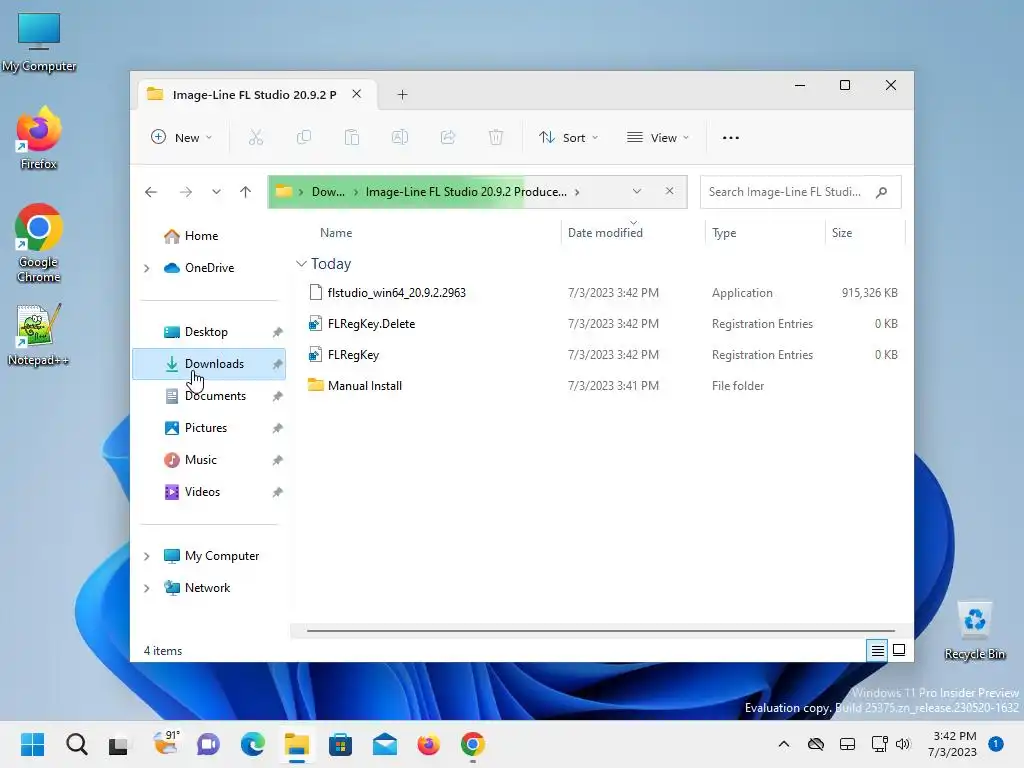Viewport: 1024px width, 768px height.
Task: Go back with the left arrow
Action: pos(151,192)
